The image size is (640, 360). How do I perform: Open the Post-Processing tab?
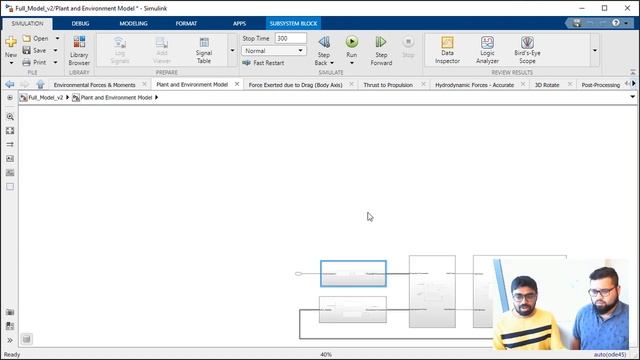pos(601,85)
